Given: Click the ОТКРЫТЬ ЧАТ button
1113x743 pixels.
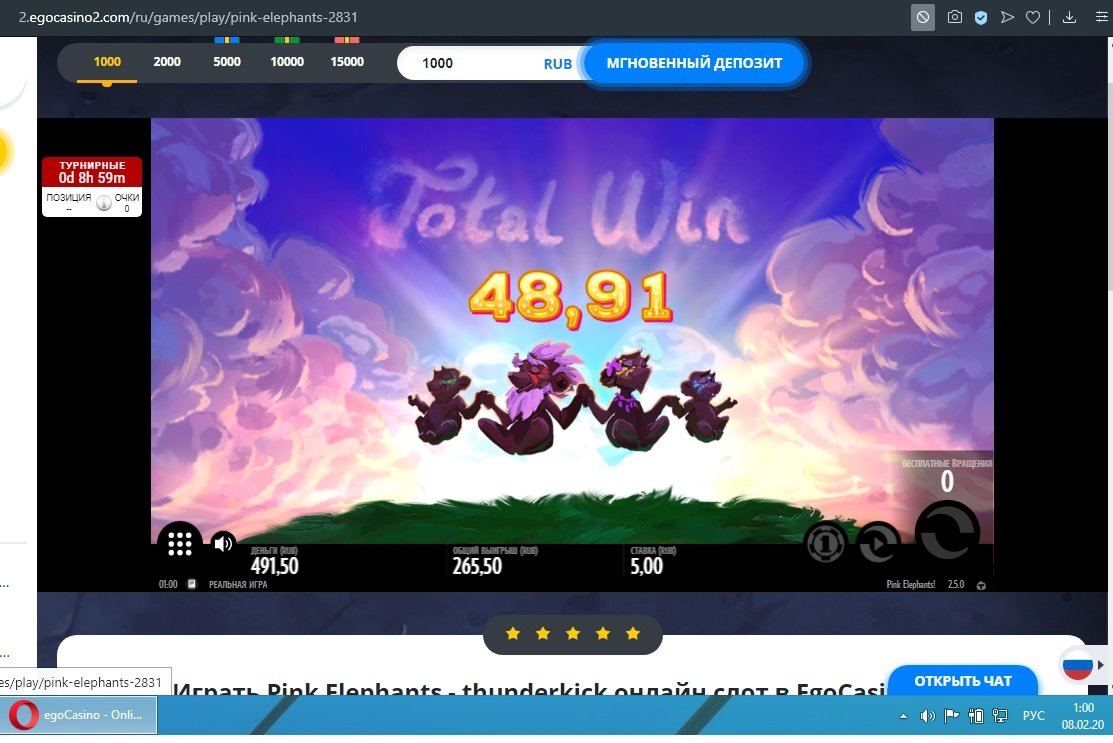Looking at the screenshot, I should point(962,681).
